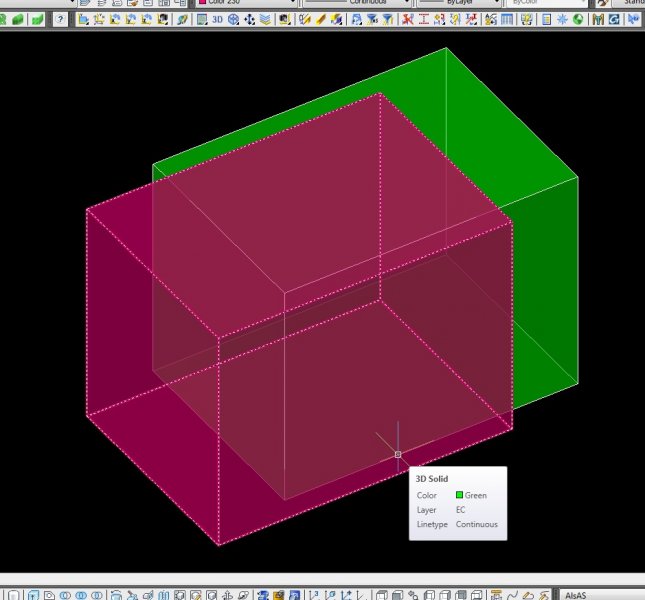645x600 pixels.
Task: Click the AlsAS button in bottom bar
Action: (575, 595)
